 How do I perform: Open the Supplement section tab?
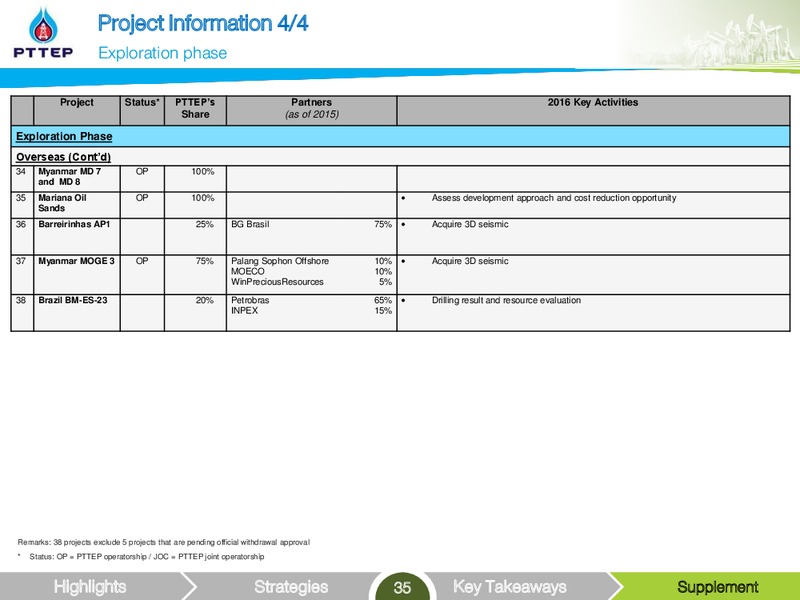coord(717,586)
